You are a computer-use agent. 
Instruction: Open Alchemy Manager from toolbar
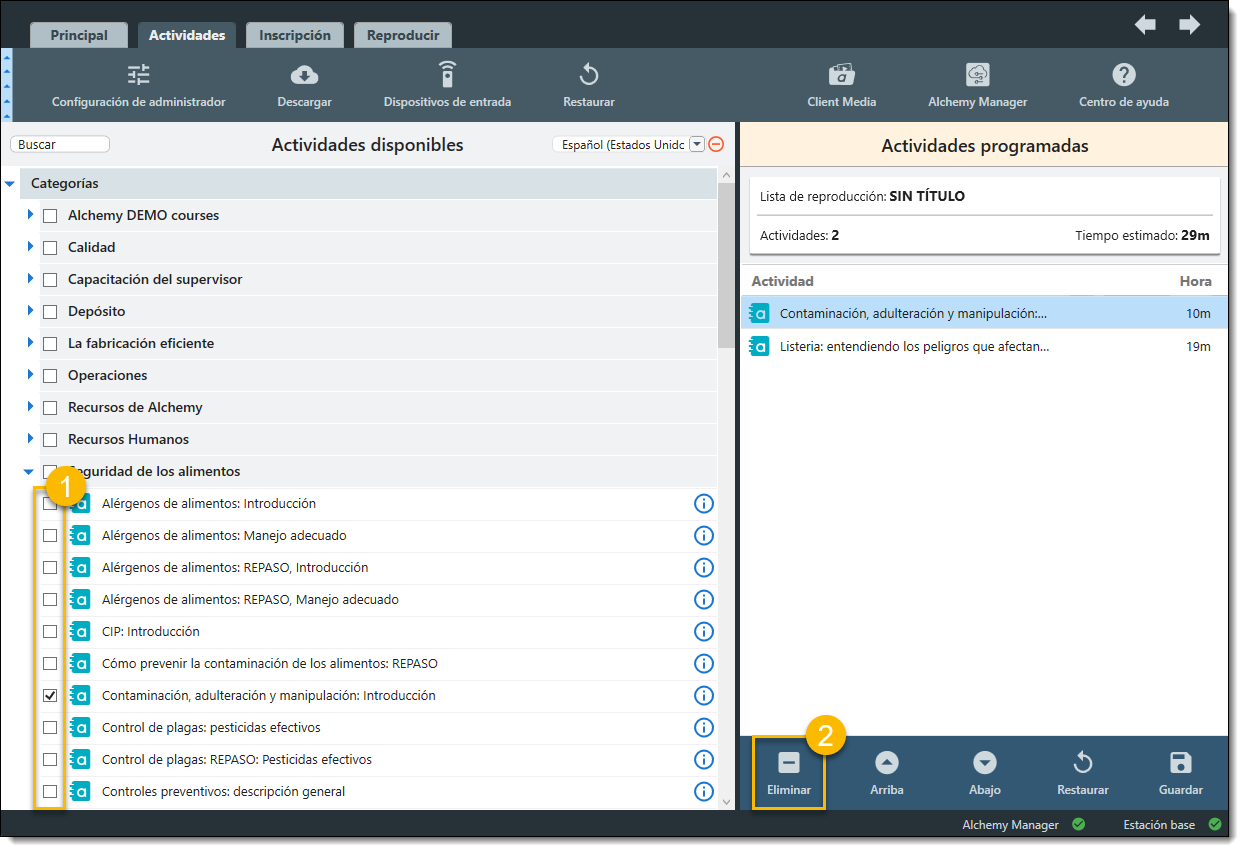point(977,75)
